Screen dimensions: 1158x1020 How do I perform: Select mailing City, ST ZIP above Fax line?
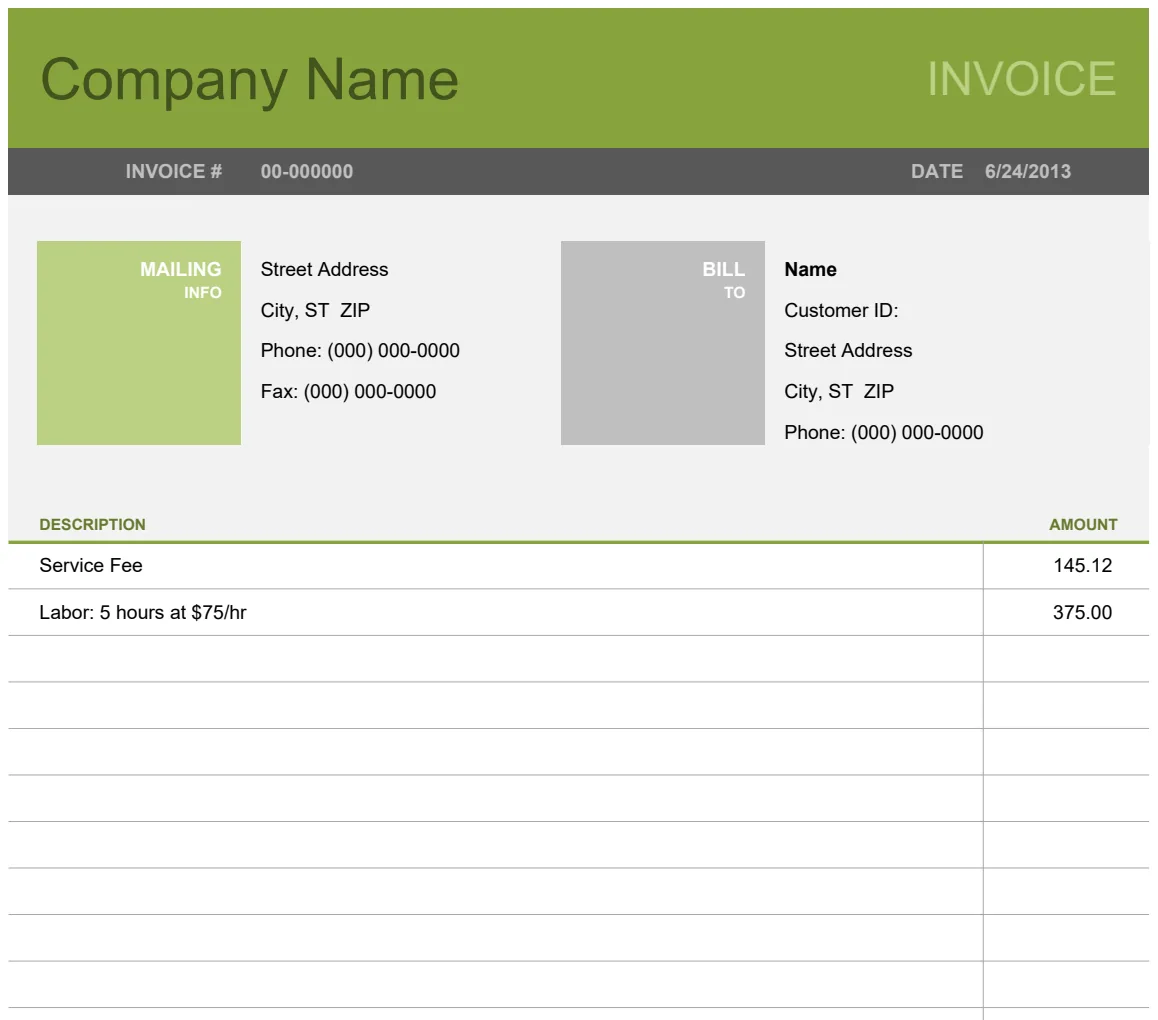(x=315, y=310)
